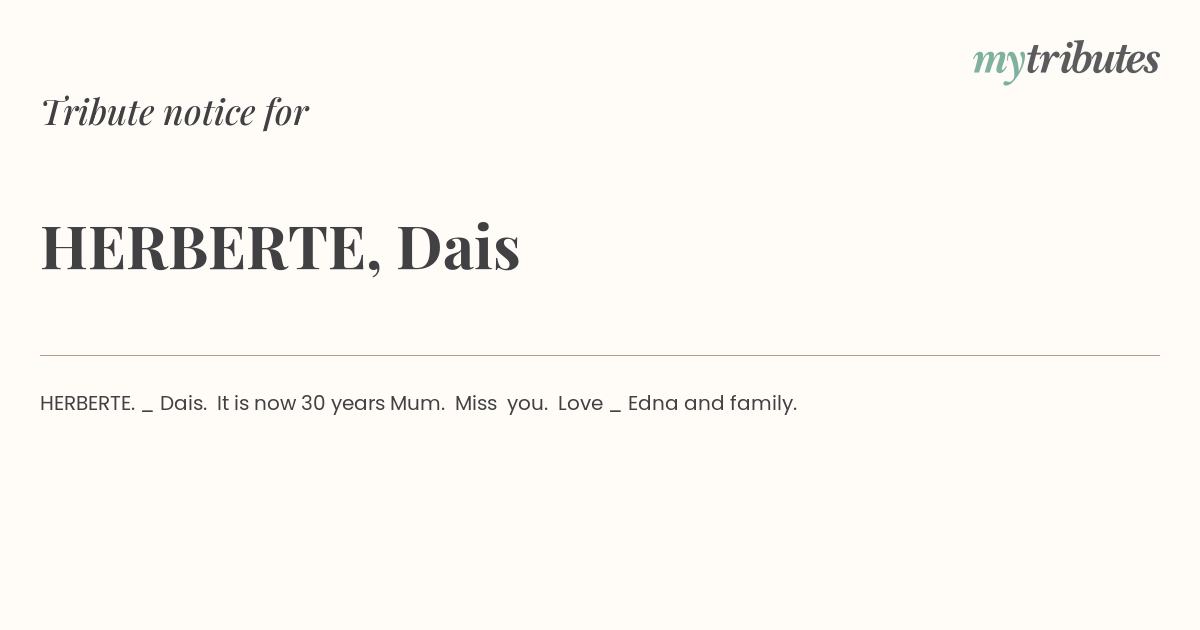Click the phrase "It is now"
This screenshot has width=1200, height=630.
(x=256, y=403)
